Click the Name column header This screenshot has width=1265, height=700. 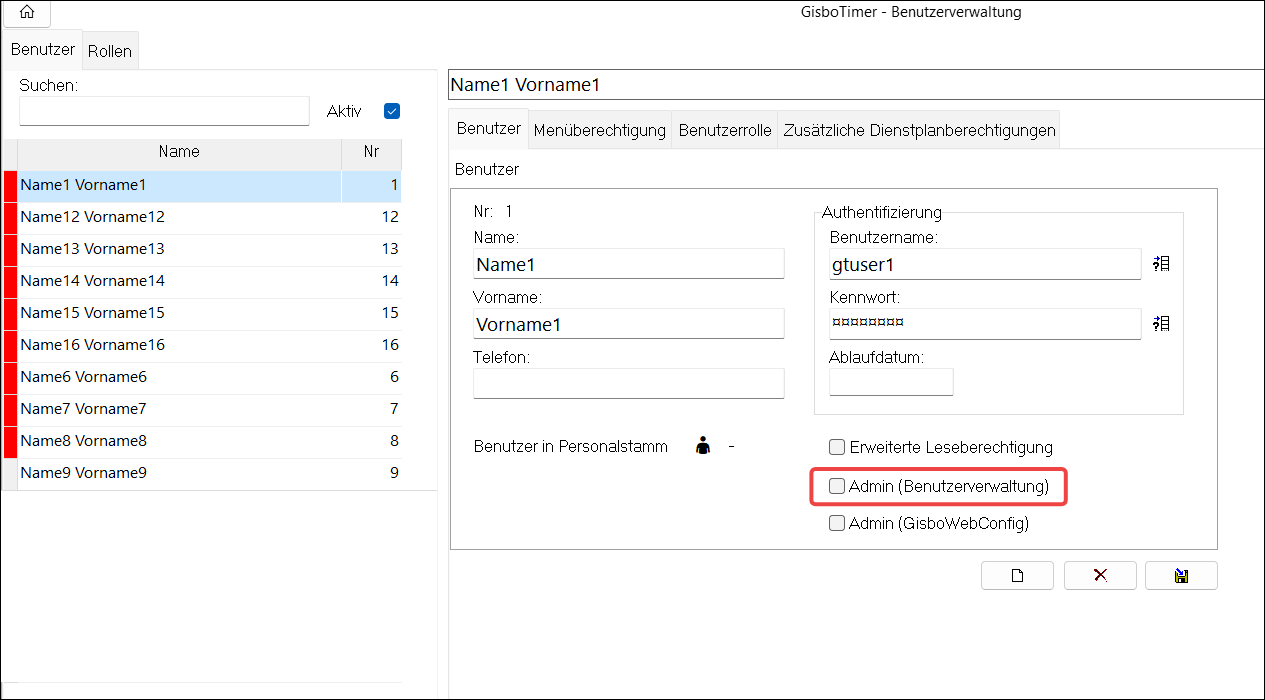(x=179, y=152)
